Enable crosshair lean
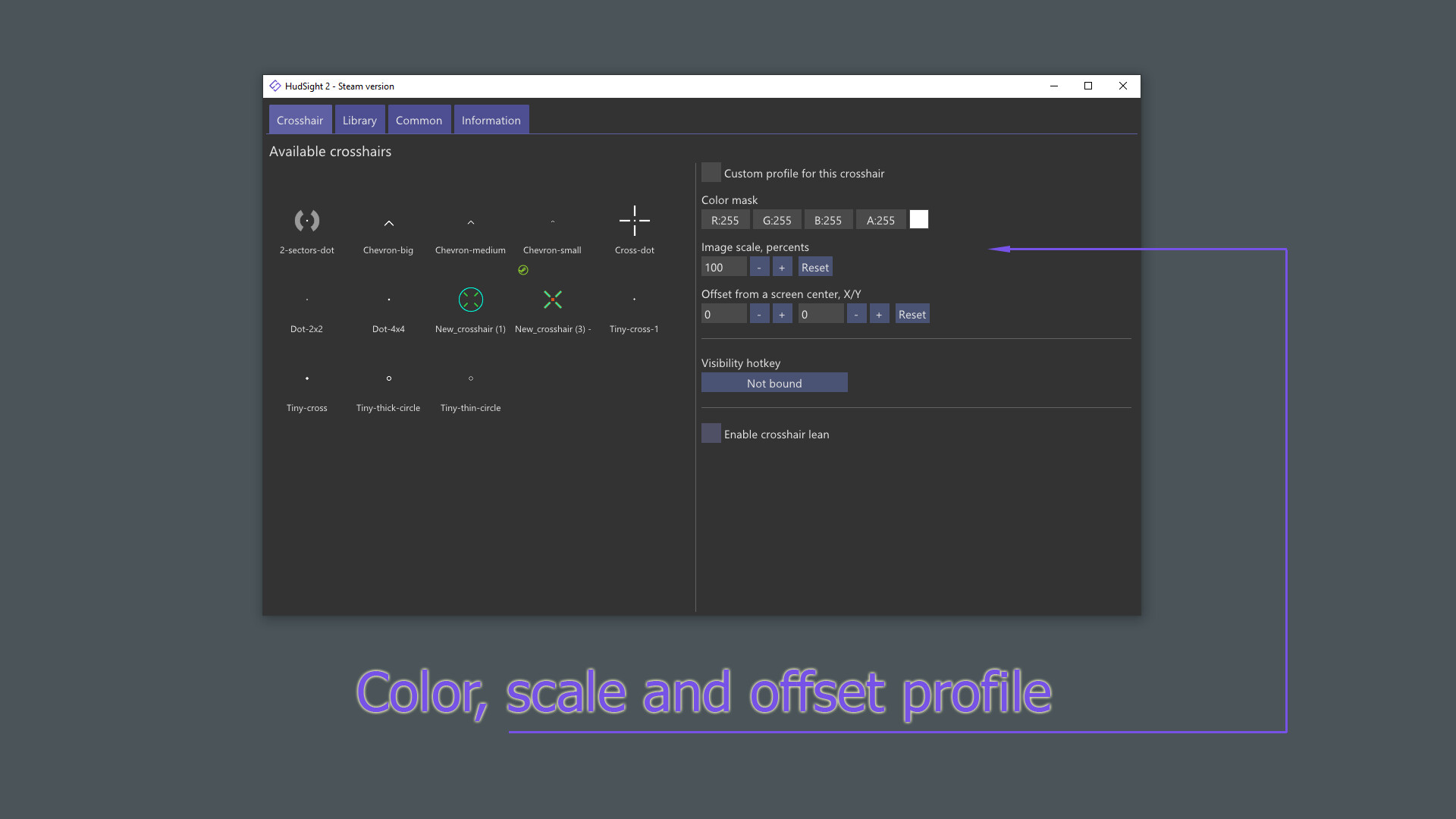 [711, 432]
